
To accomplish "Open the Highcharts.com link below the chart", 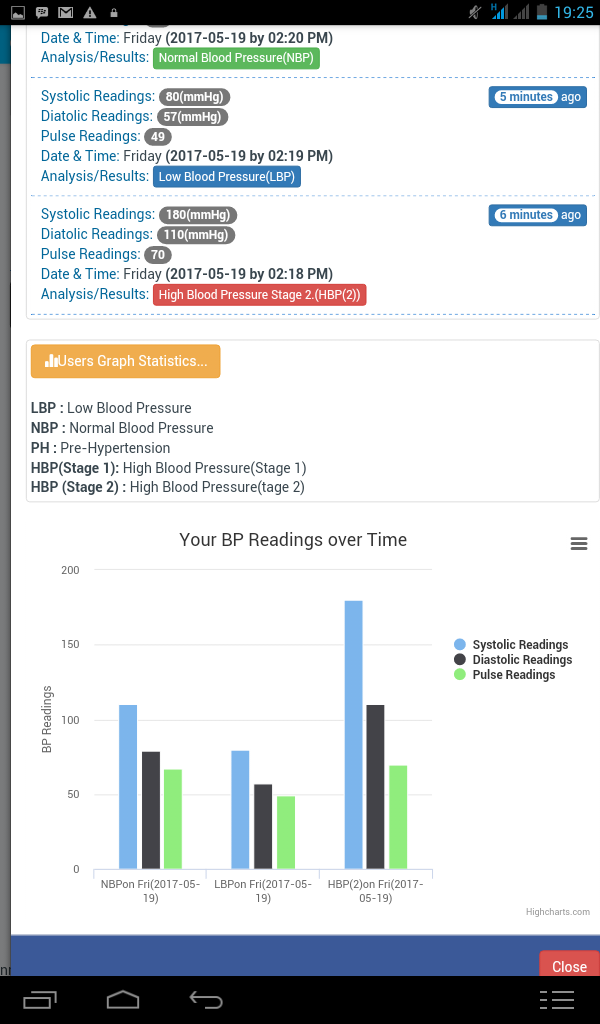I will tap(558, 911).
